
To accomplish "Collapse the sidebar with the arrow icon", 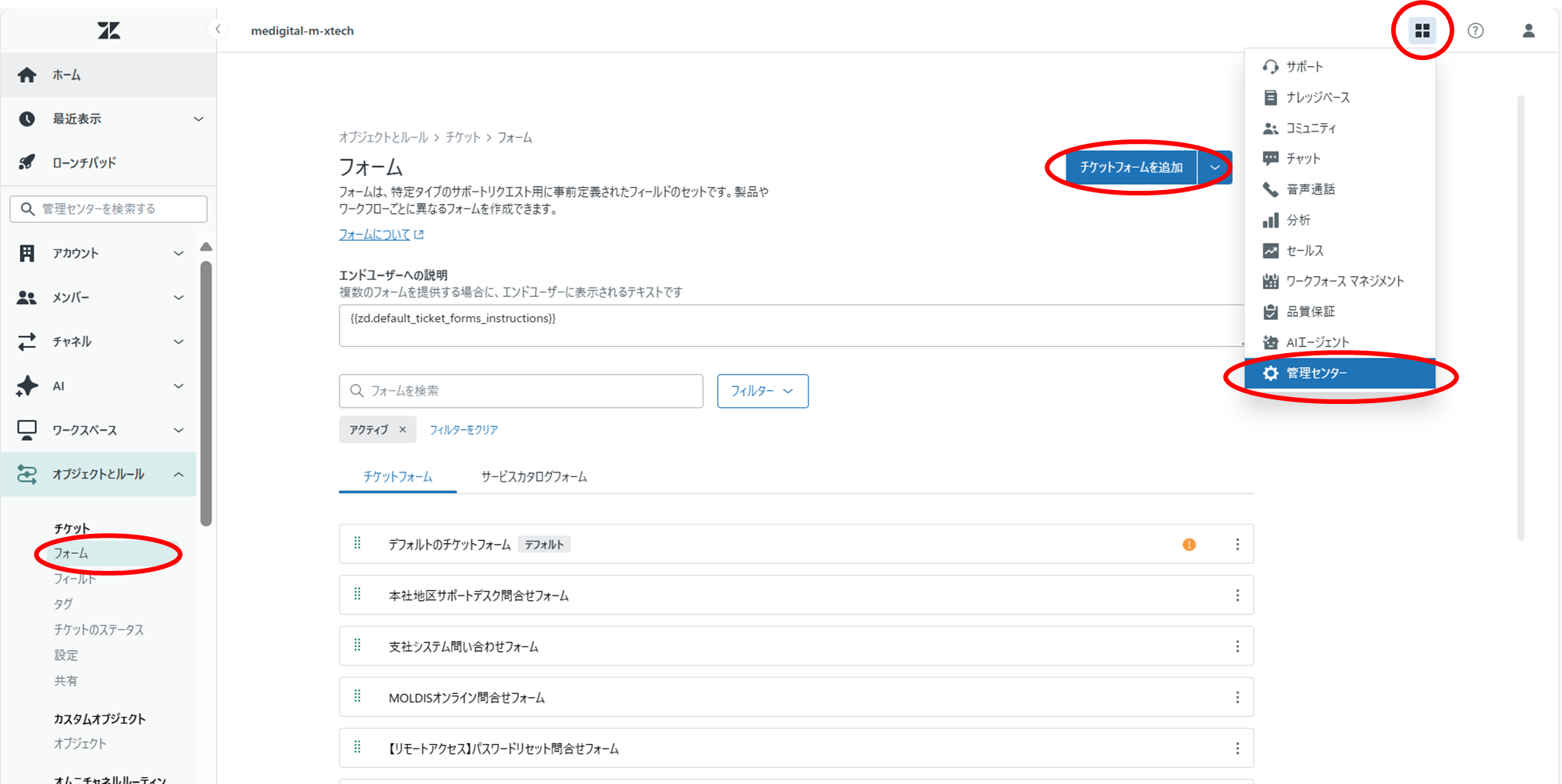I will click(x=218, y=29).
